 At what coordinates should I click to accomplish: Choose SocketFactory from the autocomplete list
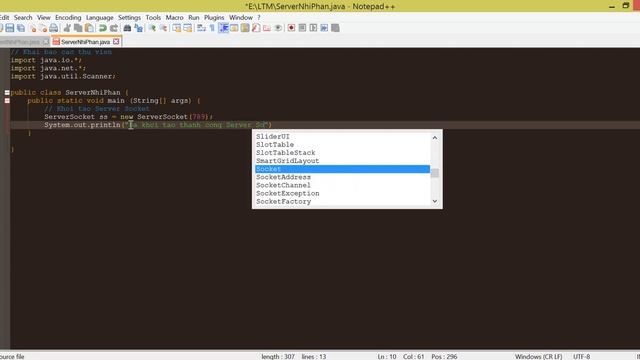click(x=342, y=202)
